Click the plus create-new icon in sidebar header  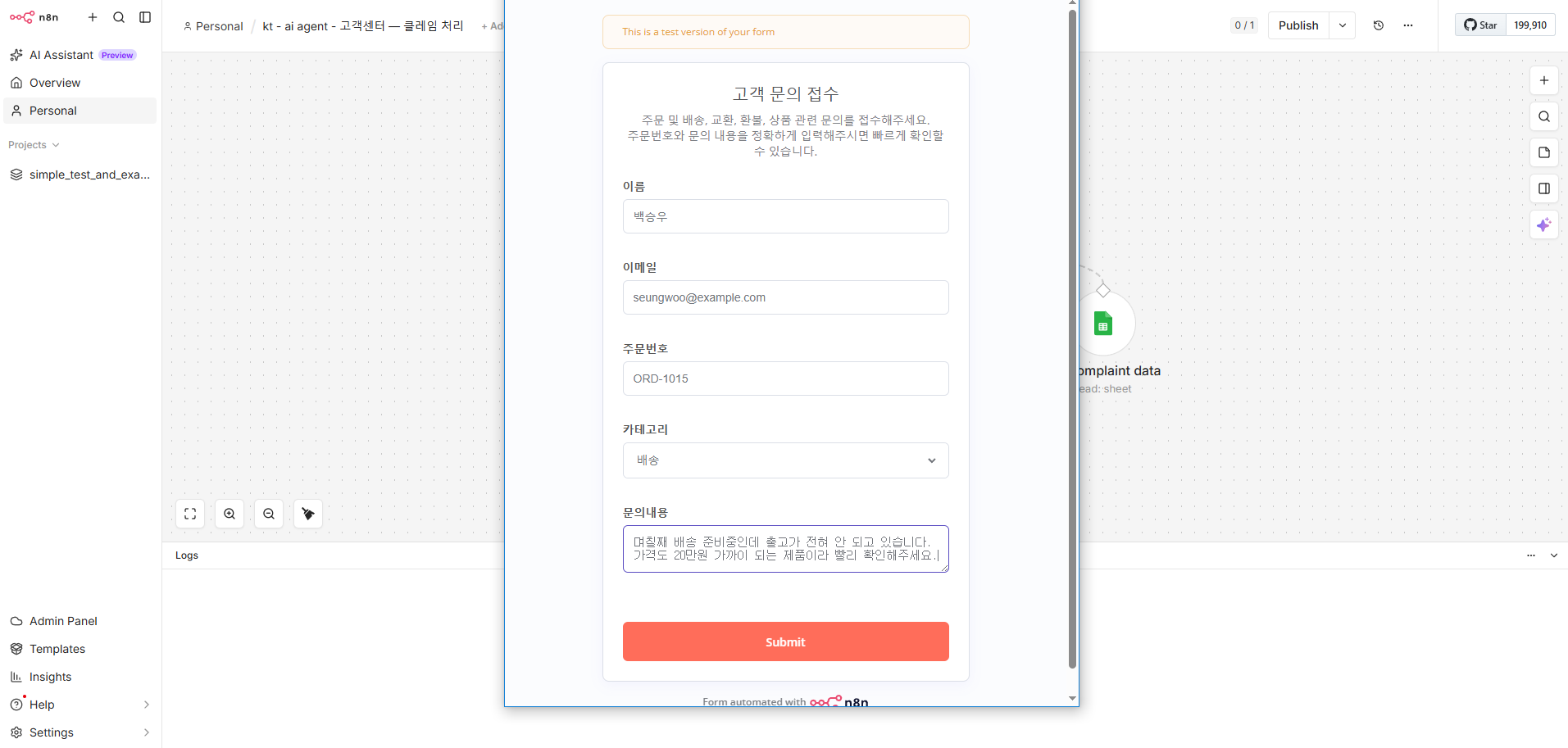pyautogui.click(x=93, y=17)
